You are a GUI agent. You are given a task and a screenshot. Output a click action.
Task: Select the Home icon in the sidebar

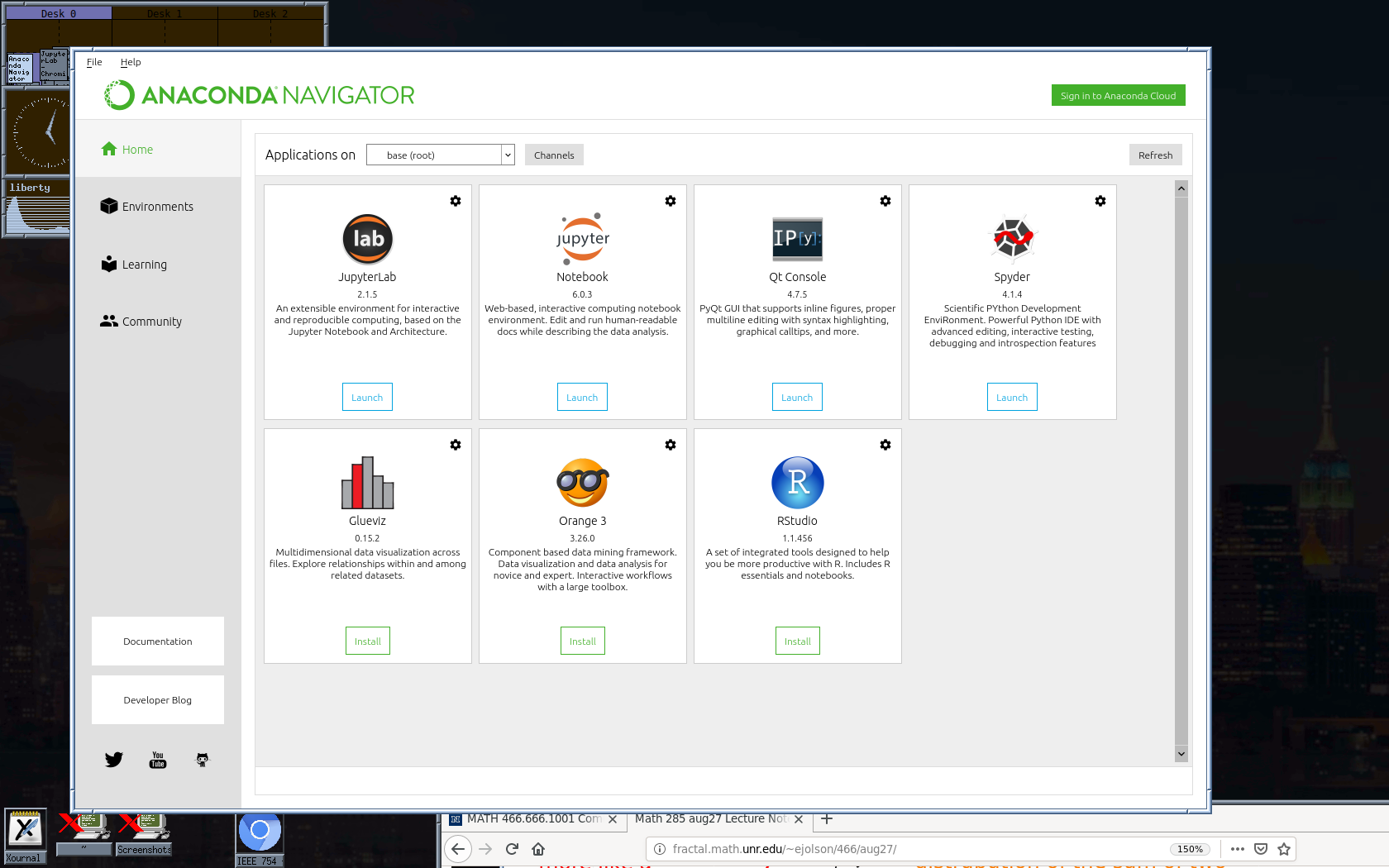tap(109, 149)
